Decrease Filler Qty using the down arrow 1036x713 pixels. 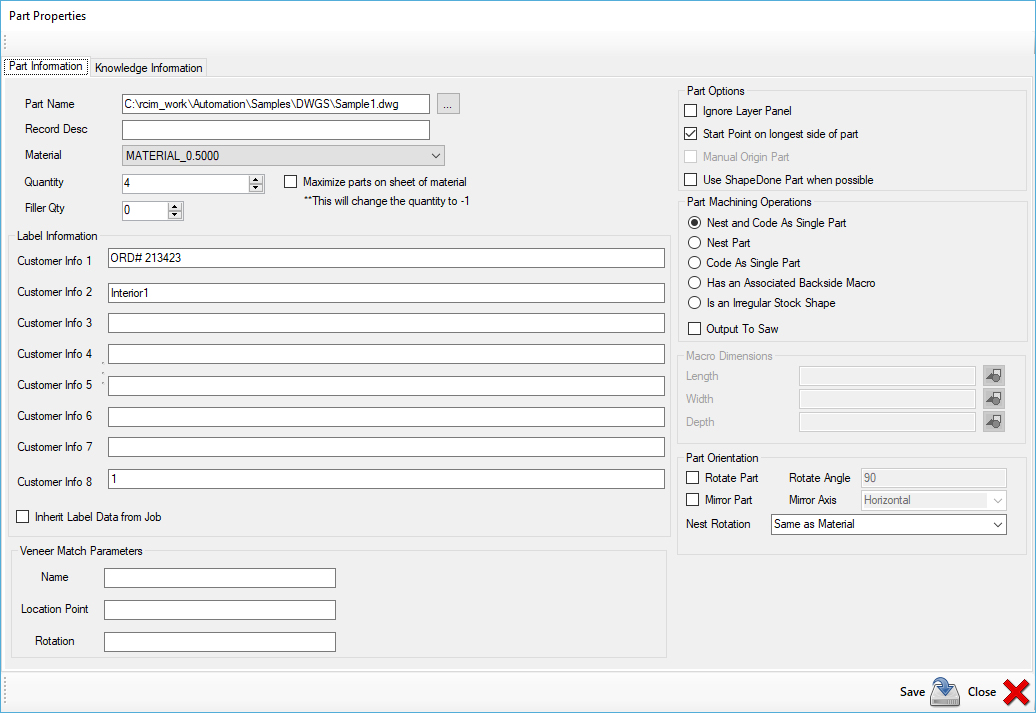point(176,215)
